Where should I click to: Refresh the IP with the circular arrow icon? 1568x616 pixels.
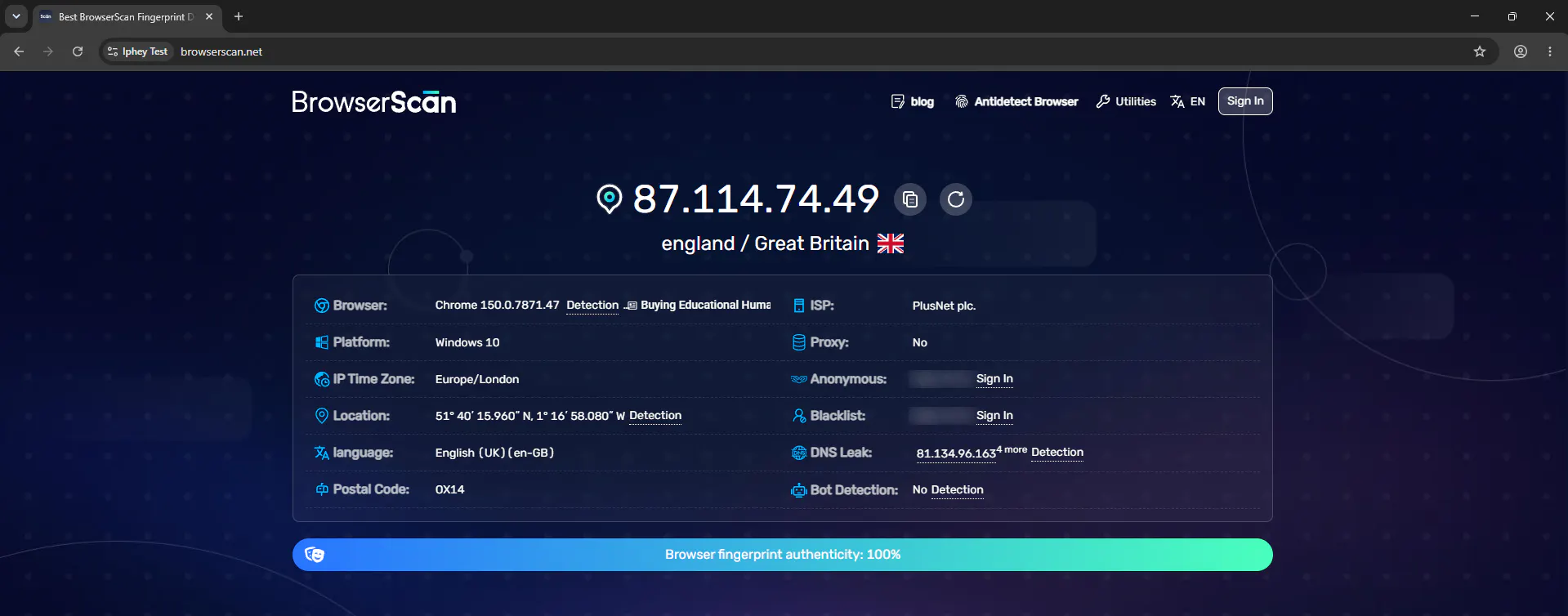(956, 199)
